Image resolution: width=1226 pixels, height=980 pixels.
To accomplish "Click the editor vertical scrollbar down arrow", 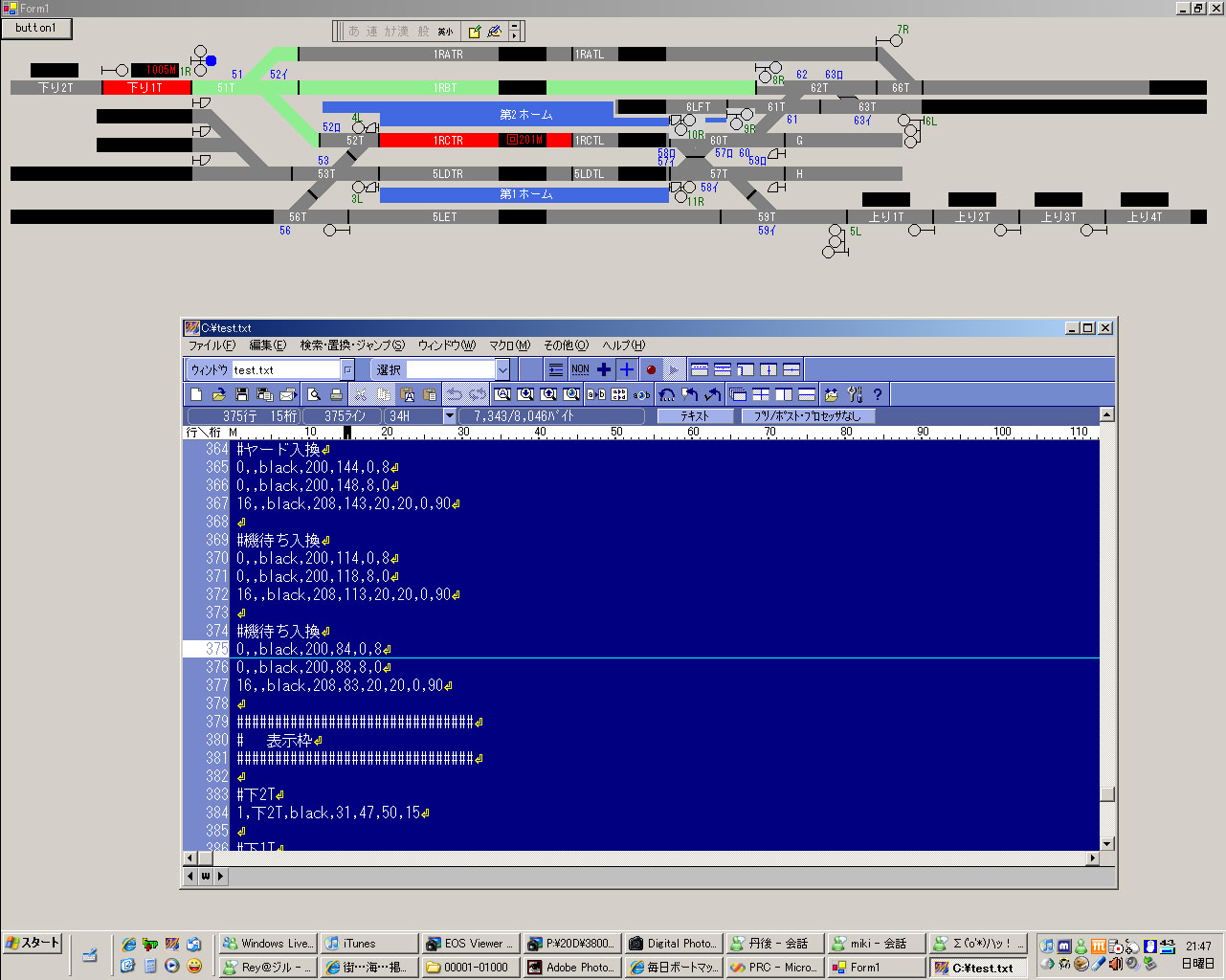I will (x=1107, y=844).
